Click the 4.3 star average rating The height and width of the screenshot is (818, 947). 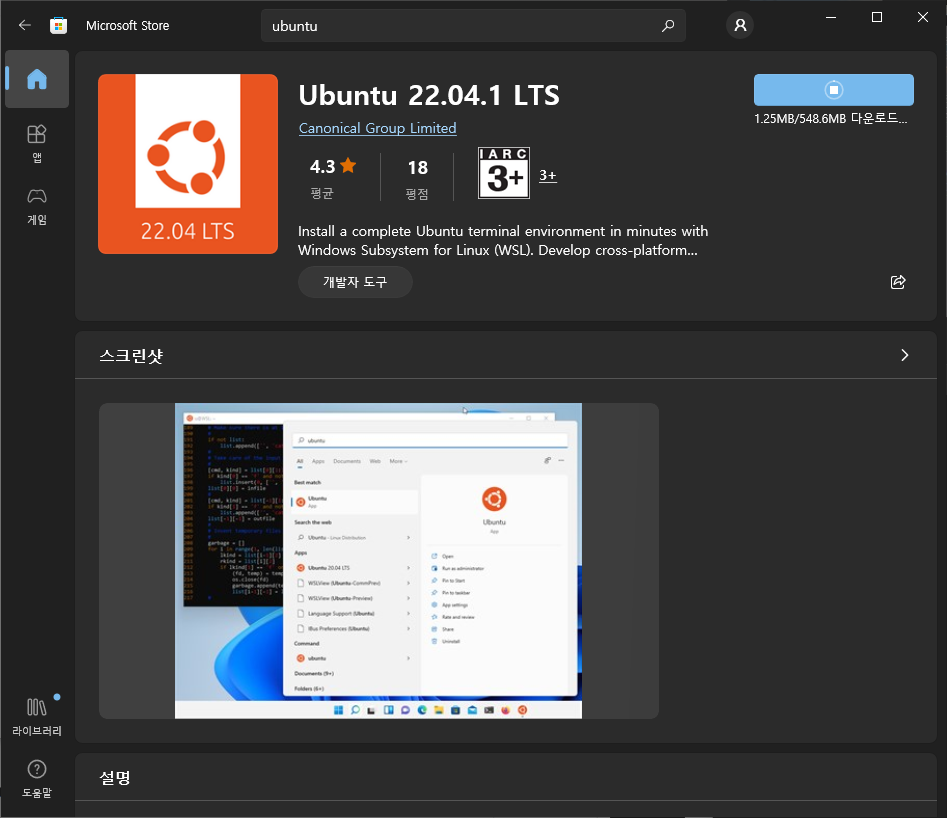pyautogui.click(x=332, y=178)
